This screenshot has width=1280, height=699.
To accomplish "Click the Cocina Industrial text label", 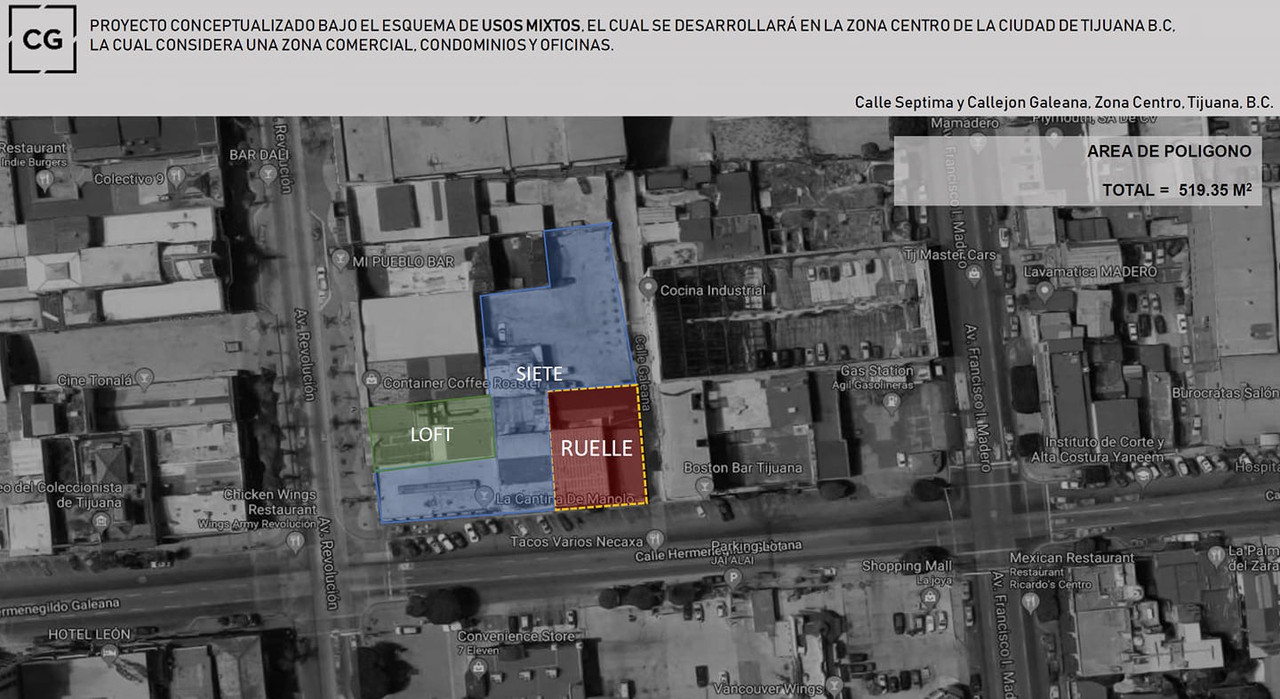I will pos(714,291).
